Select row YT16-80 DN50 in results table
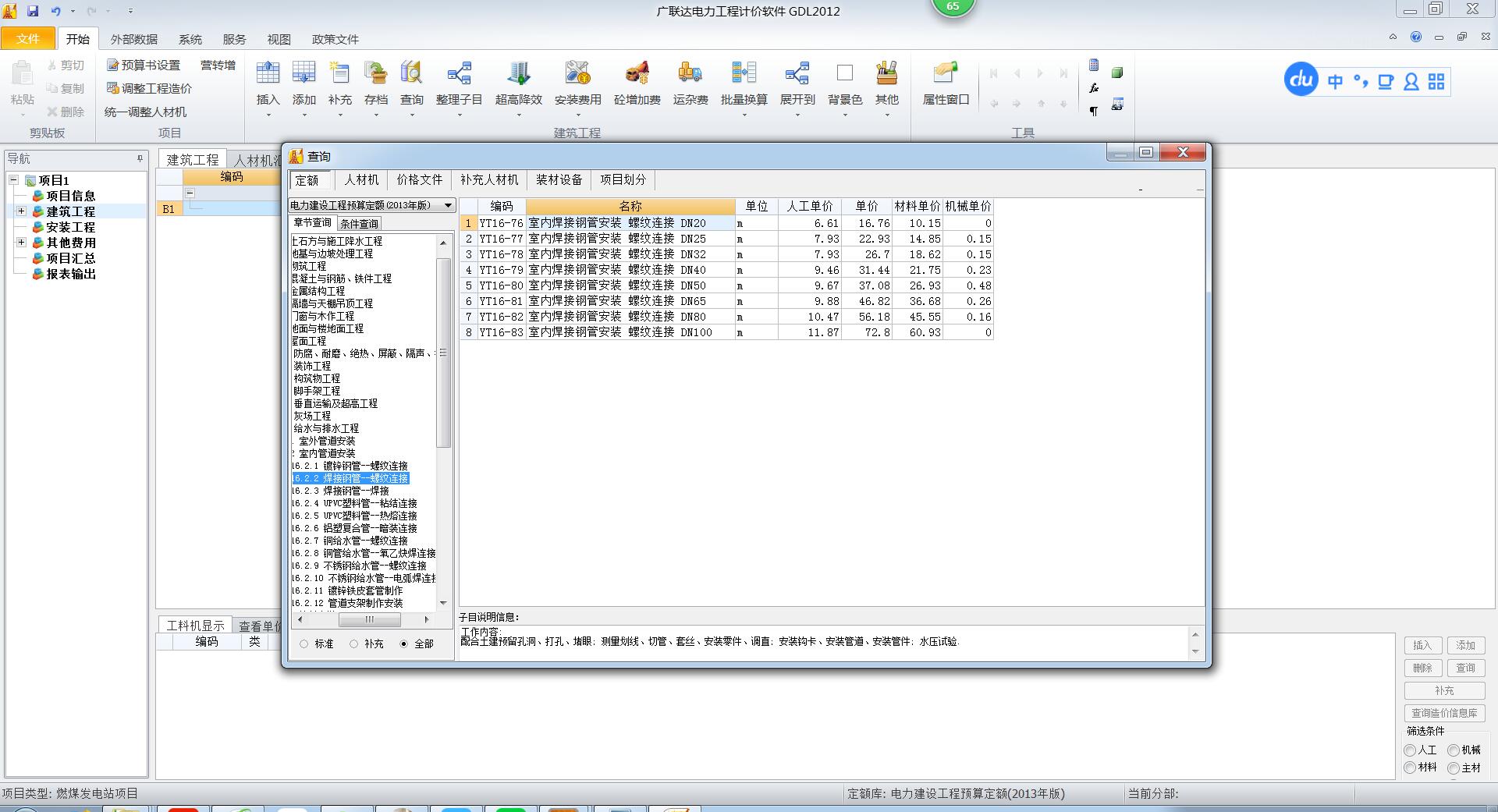 pyautogui.click(x=726, y=285)
